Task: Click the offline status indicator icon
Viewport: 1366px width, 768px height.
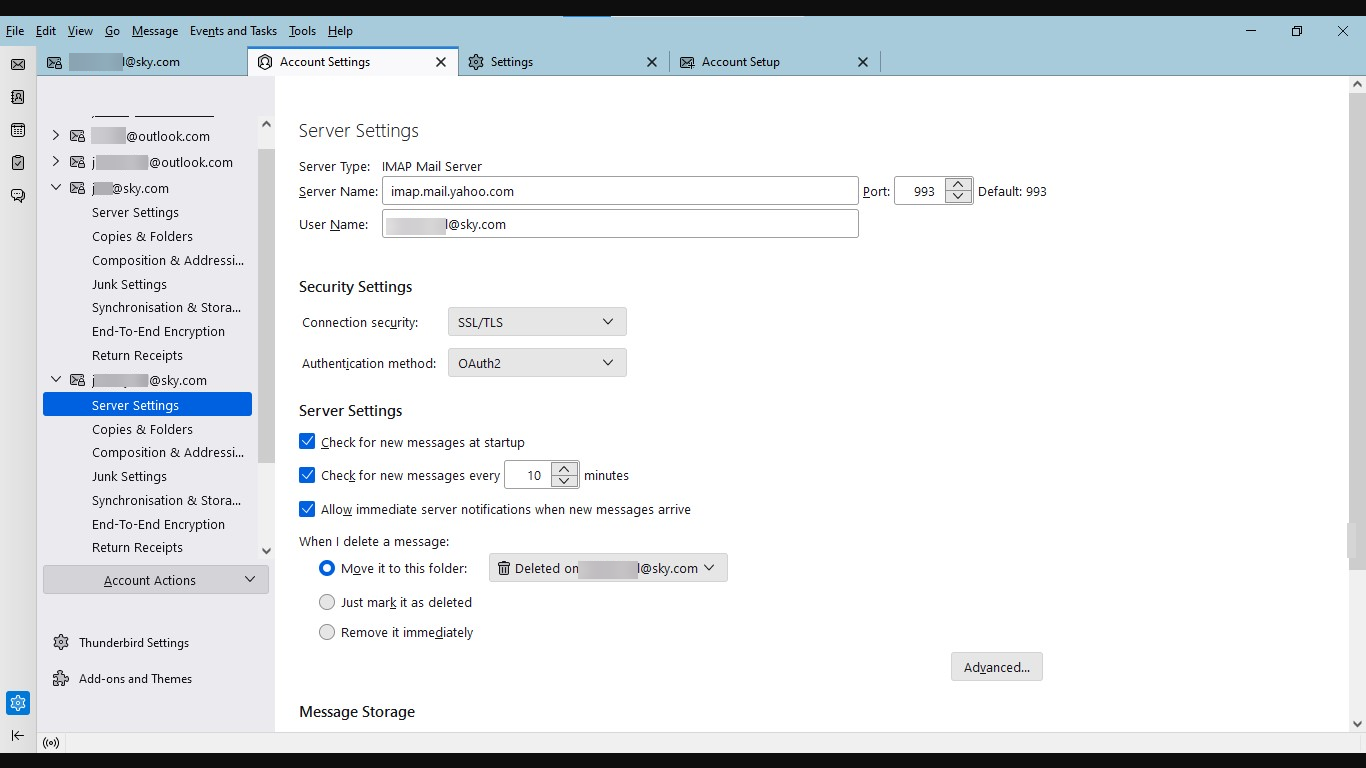Action: pos(50,742)
